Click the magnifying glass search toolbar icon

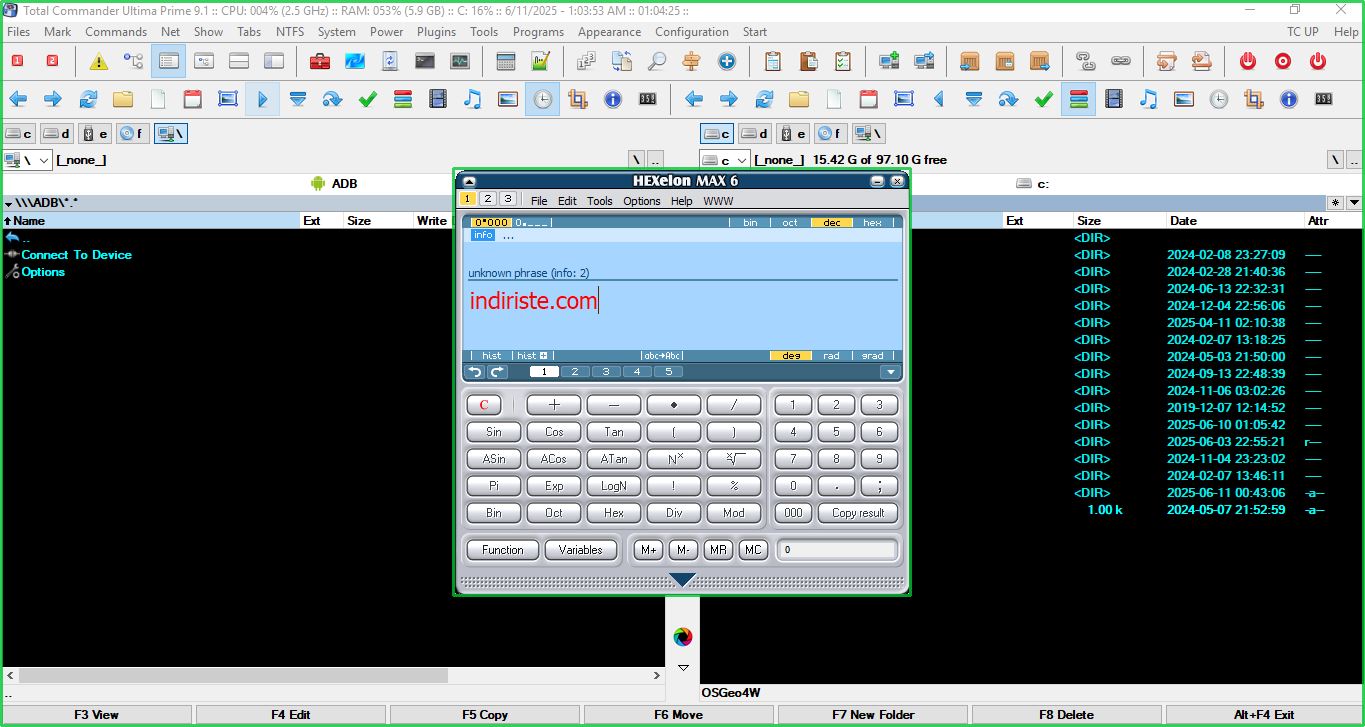[657, 61]
